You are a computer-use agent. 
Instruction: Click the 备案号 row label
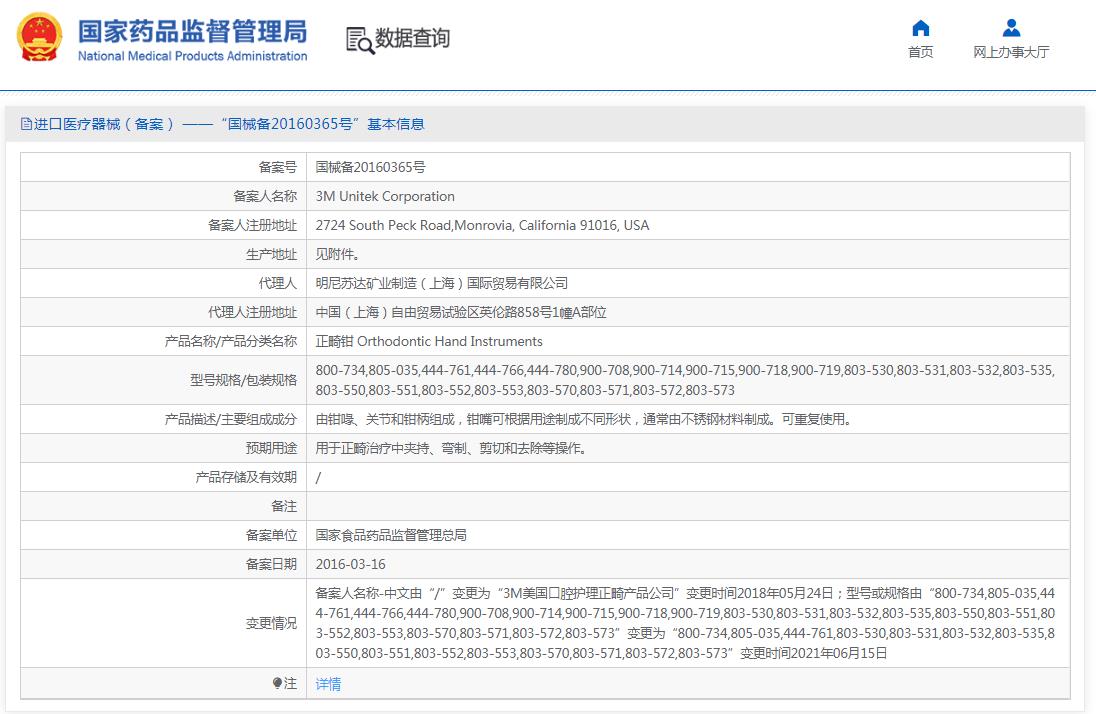pyautogui.click(x=277, y=167)
